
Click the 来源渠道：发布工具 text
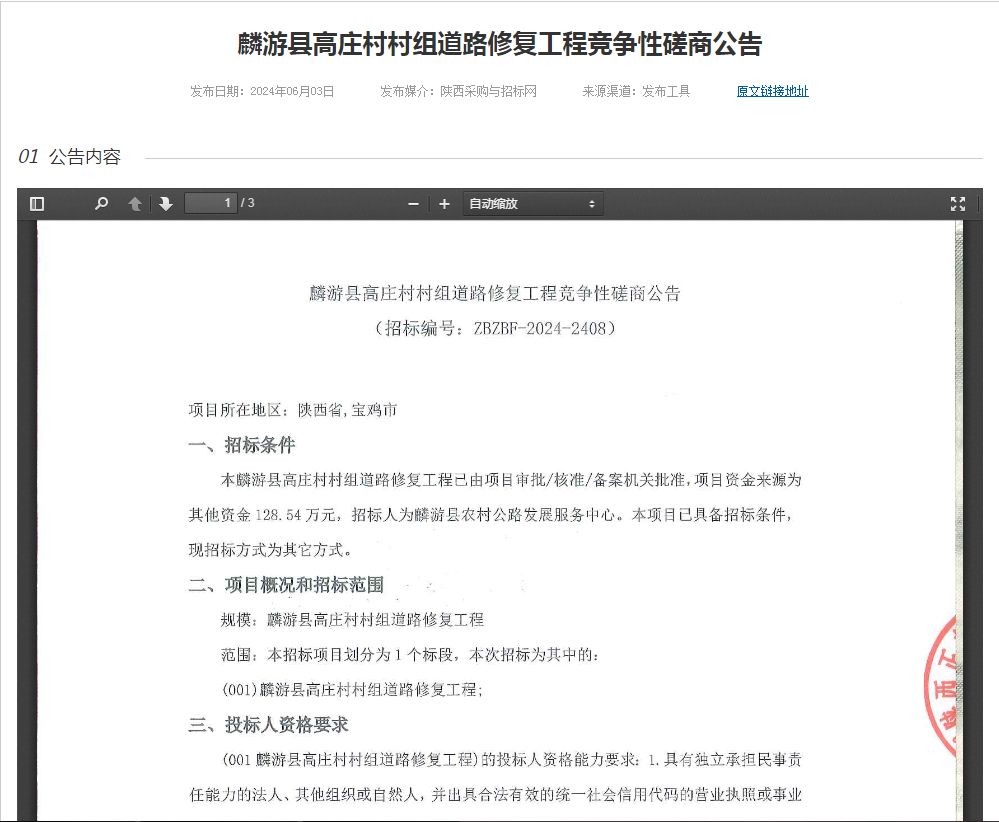(x=636, y=91)
